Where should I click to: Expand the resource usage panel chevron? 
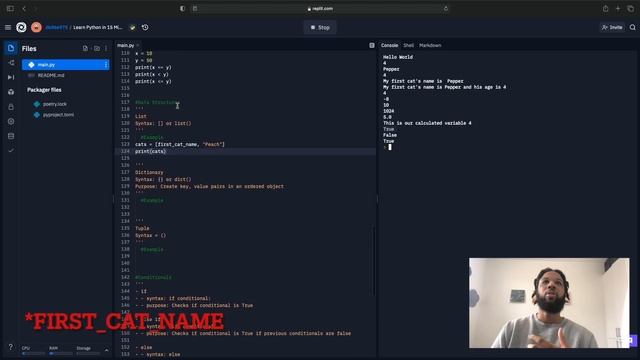[107, 350]
